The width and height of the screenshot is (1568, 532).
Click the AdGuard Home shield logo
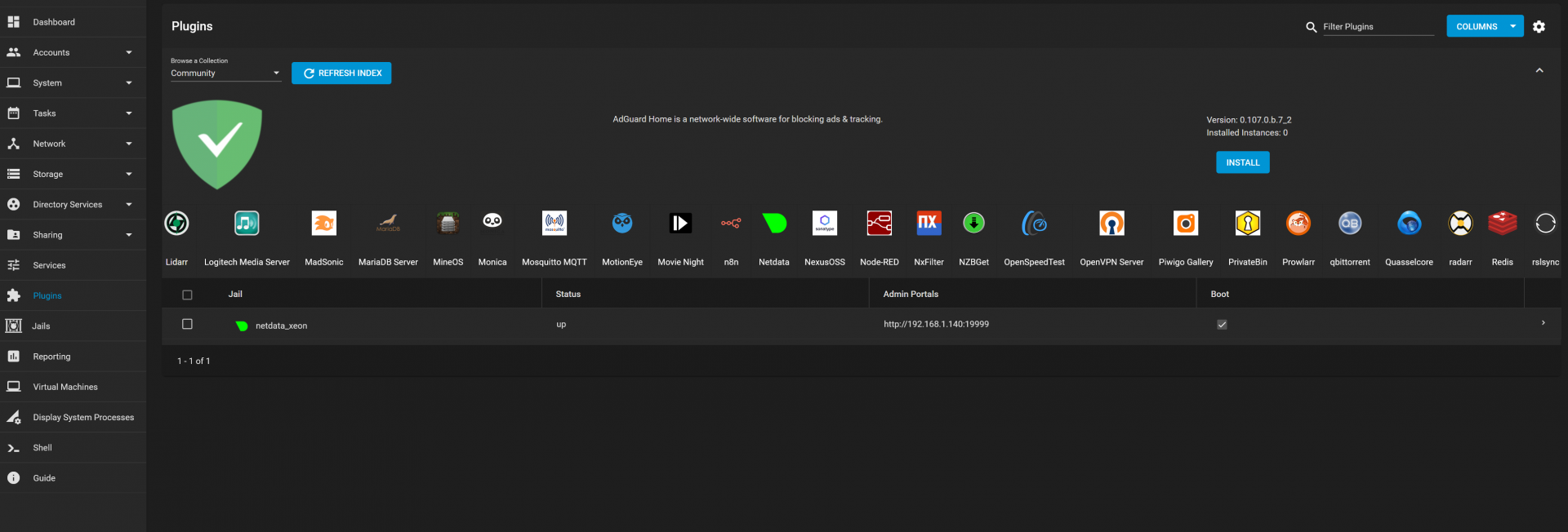coord(217,144)
